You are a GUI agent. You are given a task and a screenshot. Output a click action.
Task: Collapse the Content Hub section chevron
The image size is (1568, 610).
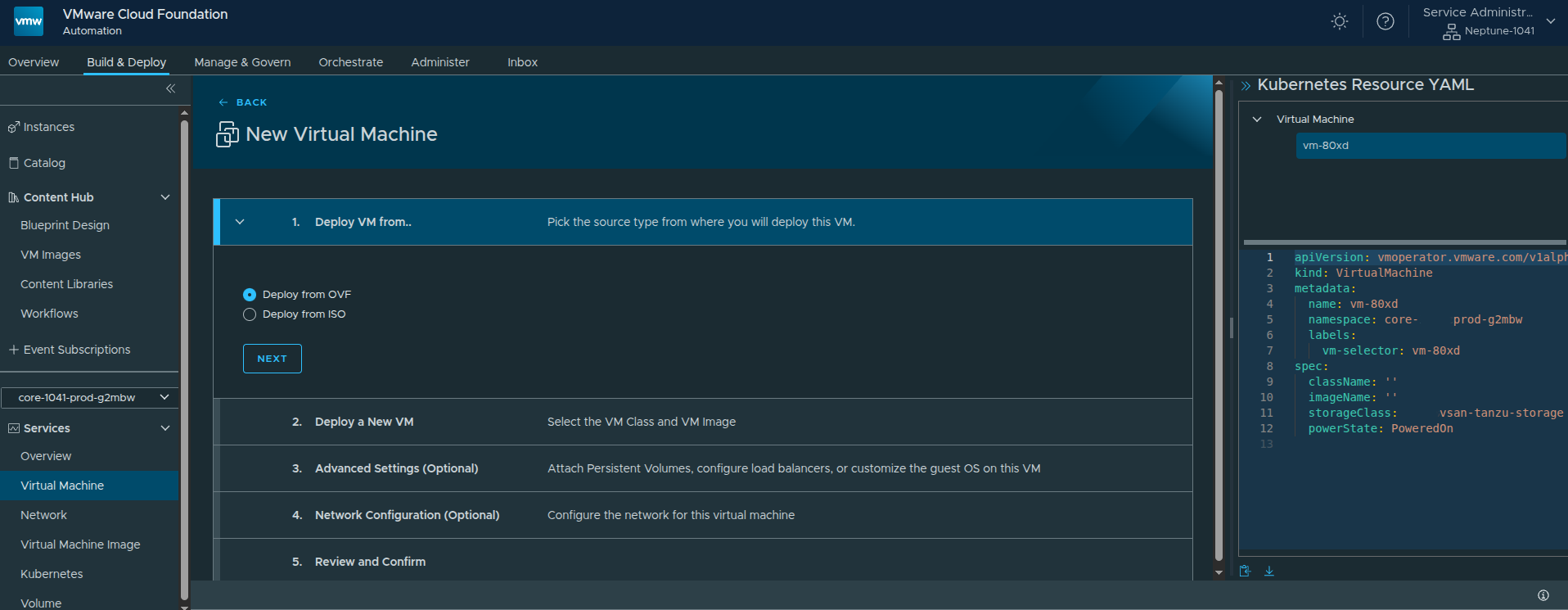tap(165, 197)
